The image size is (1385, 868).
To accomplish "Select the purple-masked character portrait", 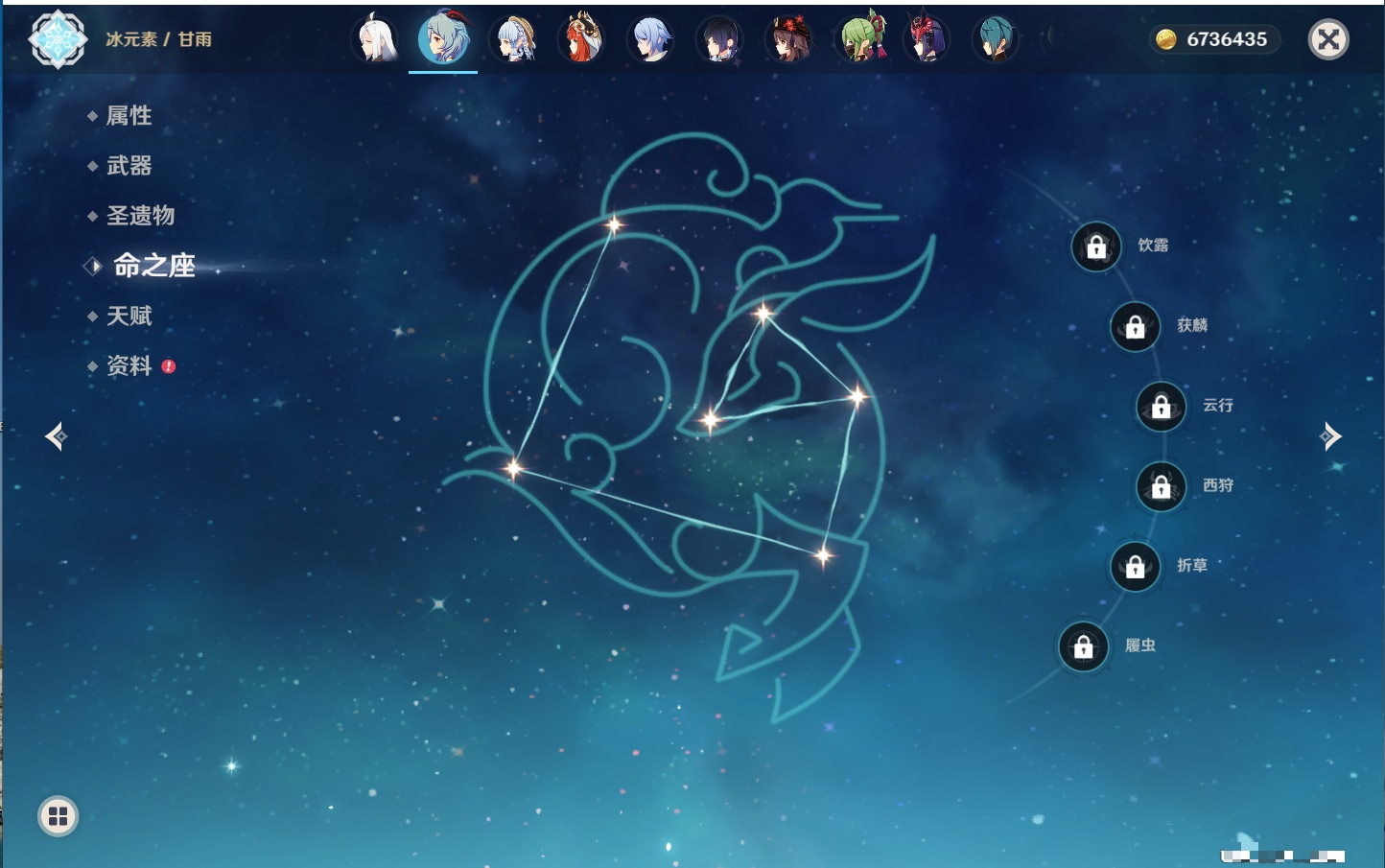I will click(x=927, y=39).
